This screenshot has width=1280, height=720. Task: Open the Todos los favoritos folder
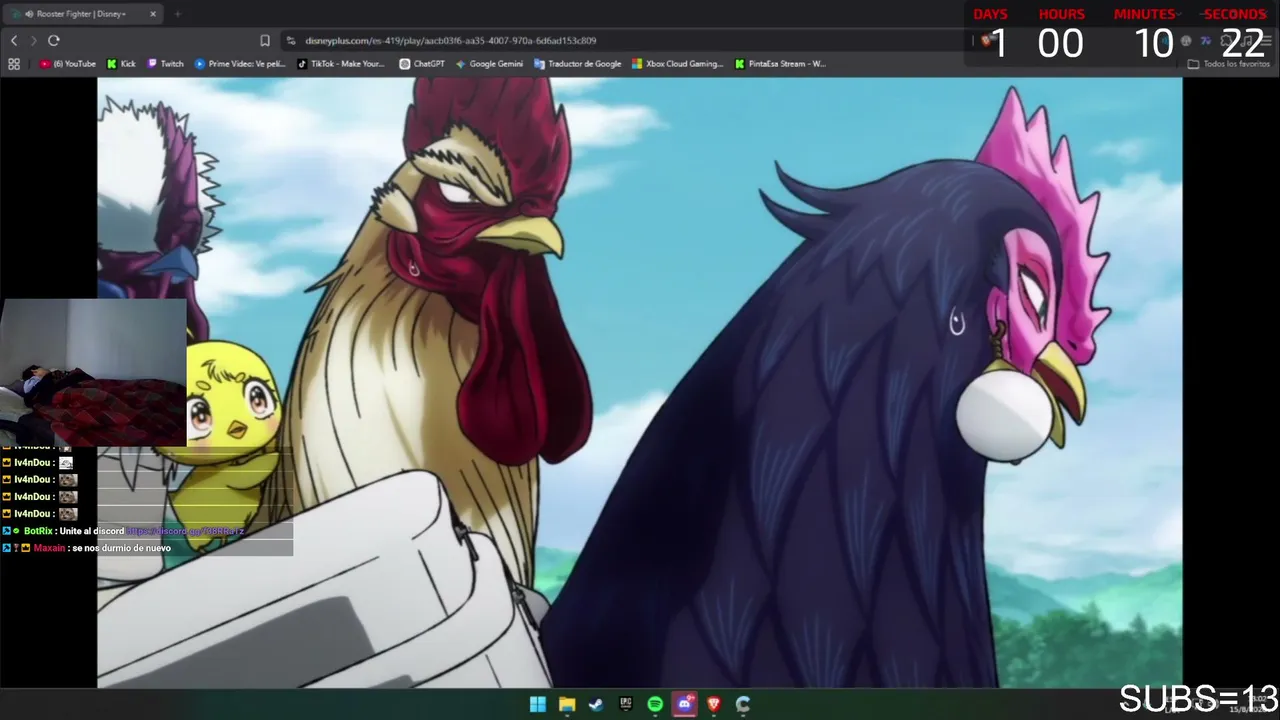(1228, 64)
